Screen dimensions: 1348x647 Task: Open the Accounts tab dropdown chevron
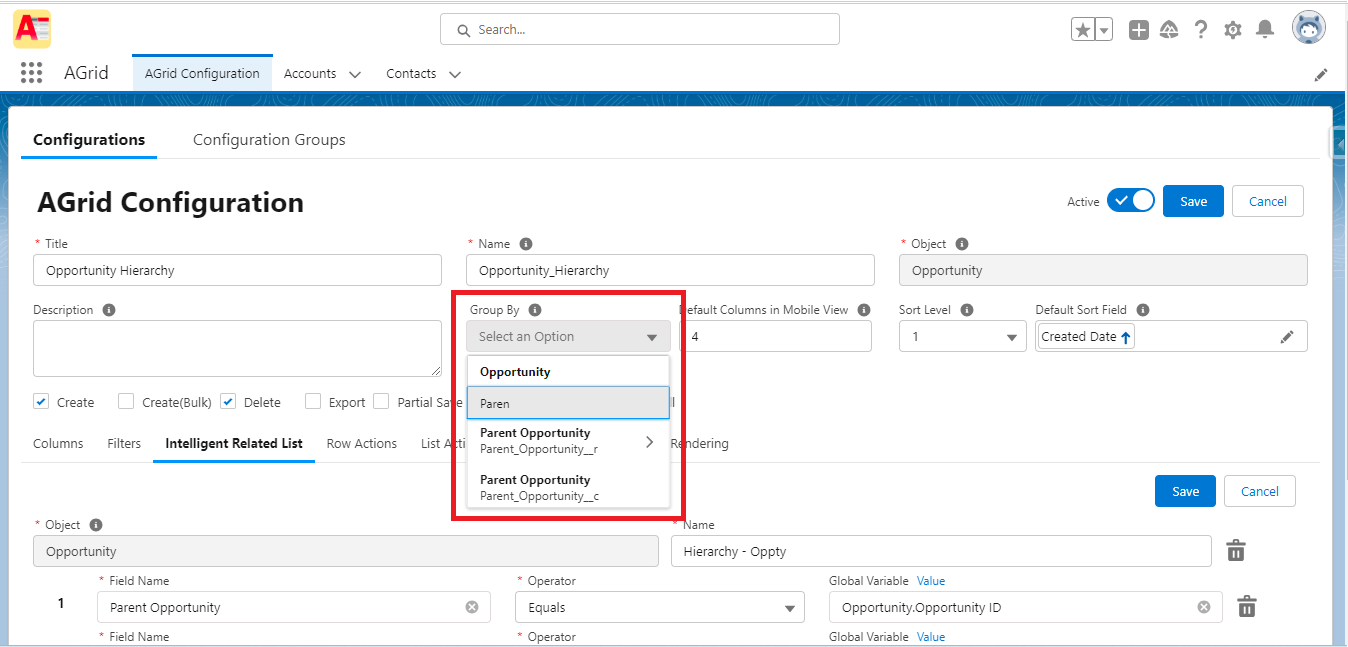click(354, 74)
